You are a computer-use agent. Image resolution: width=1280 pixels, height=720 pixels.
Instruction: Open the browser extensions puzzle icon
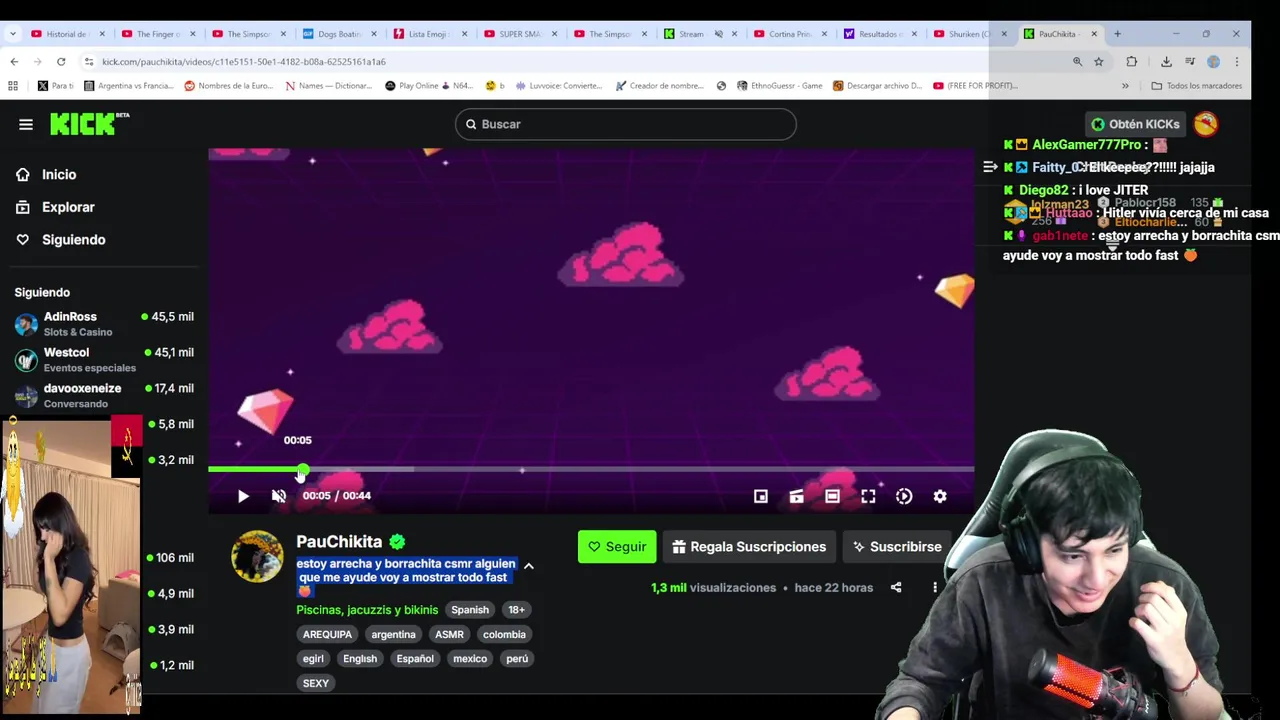(1132, 62)
